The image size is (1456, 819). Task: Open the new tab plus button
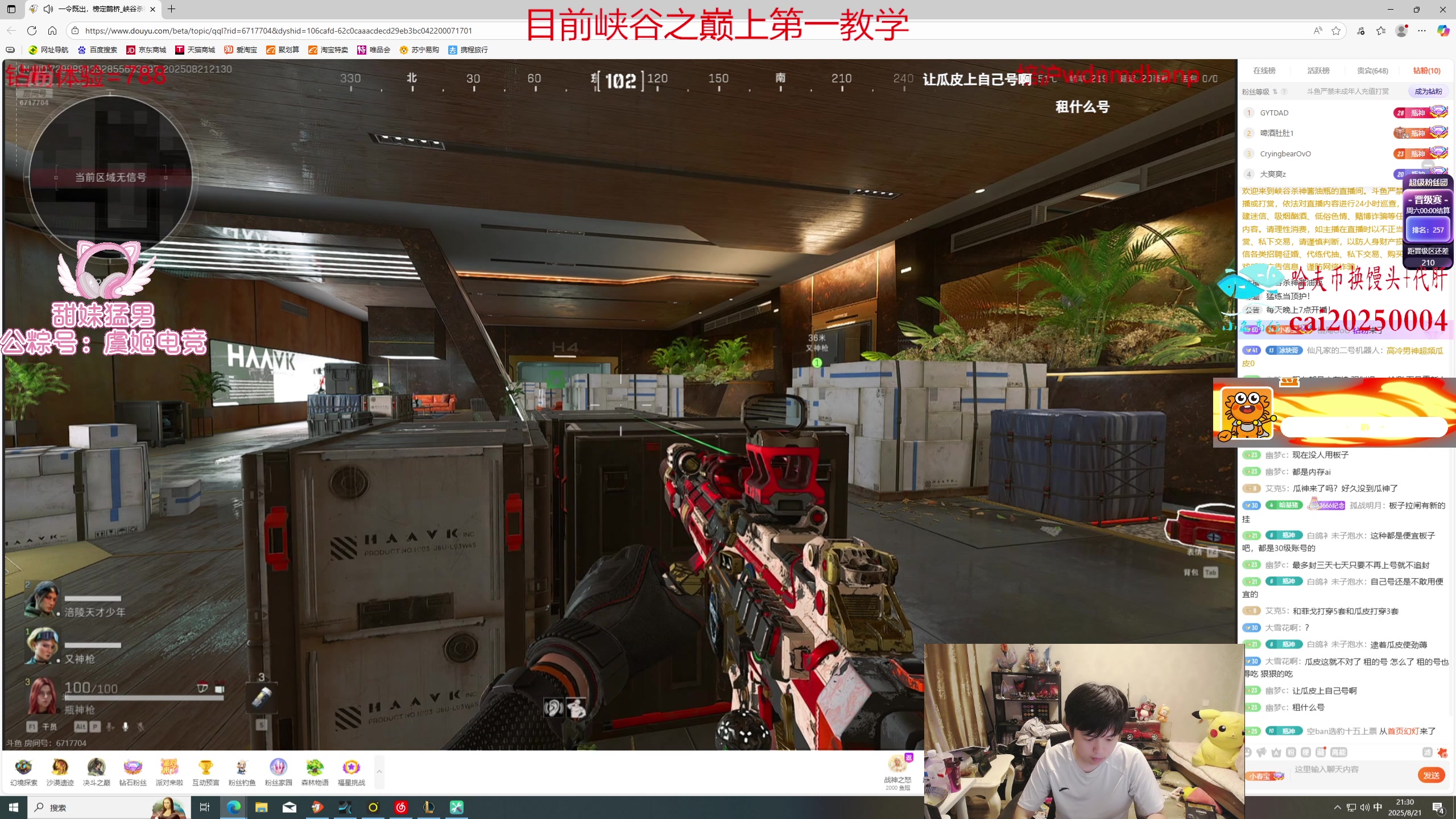point(171,9)
